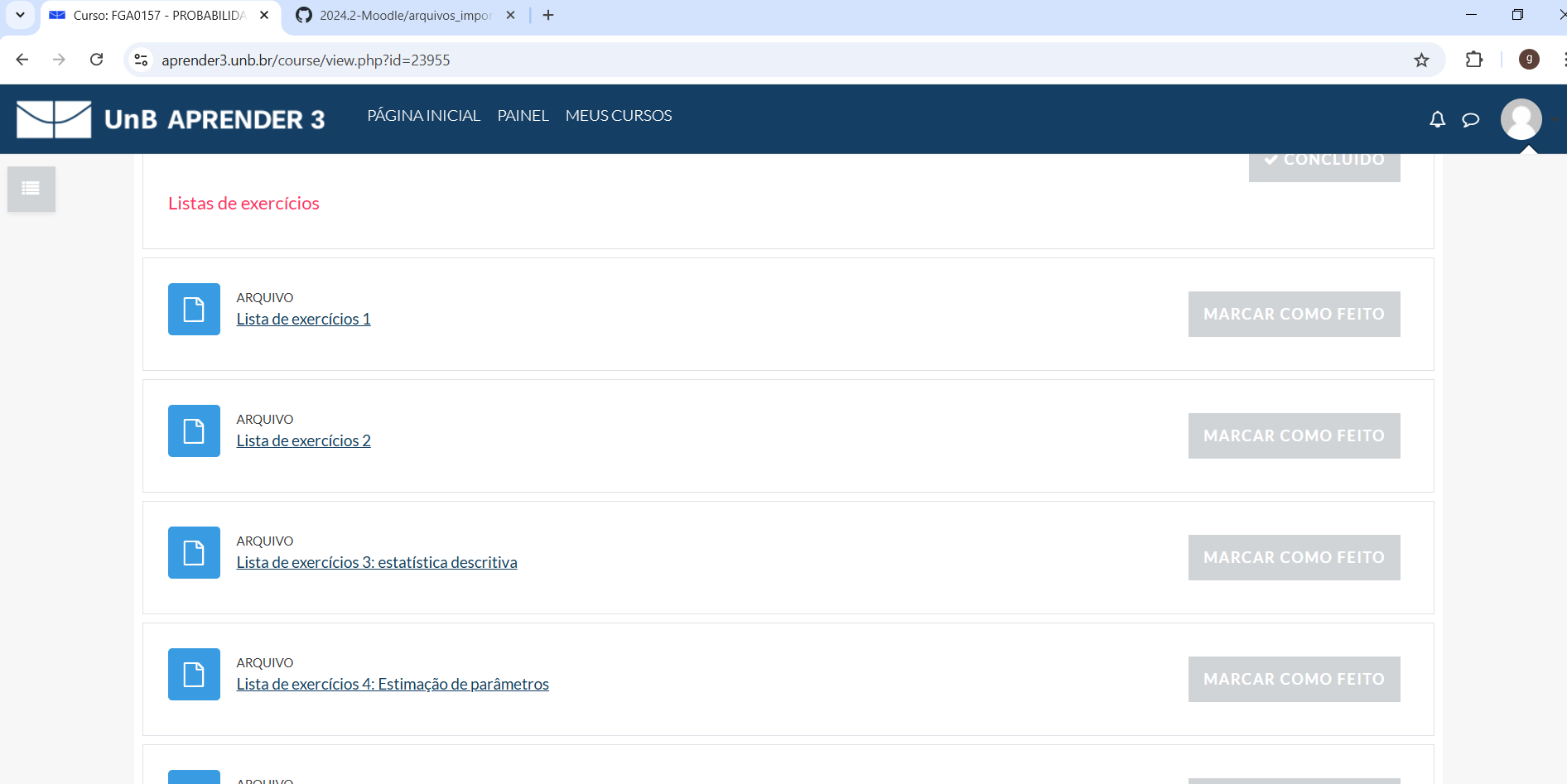The width and height of the screenshot is (1567, 784).
Task: Go back to the previous page
Action: (22, 60)
